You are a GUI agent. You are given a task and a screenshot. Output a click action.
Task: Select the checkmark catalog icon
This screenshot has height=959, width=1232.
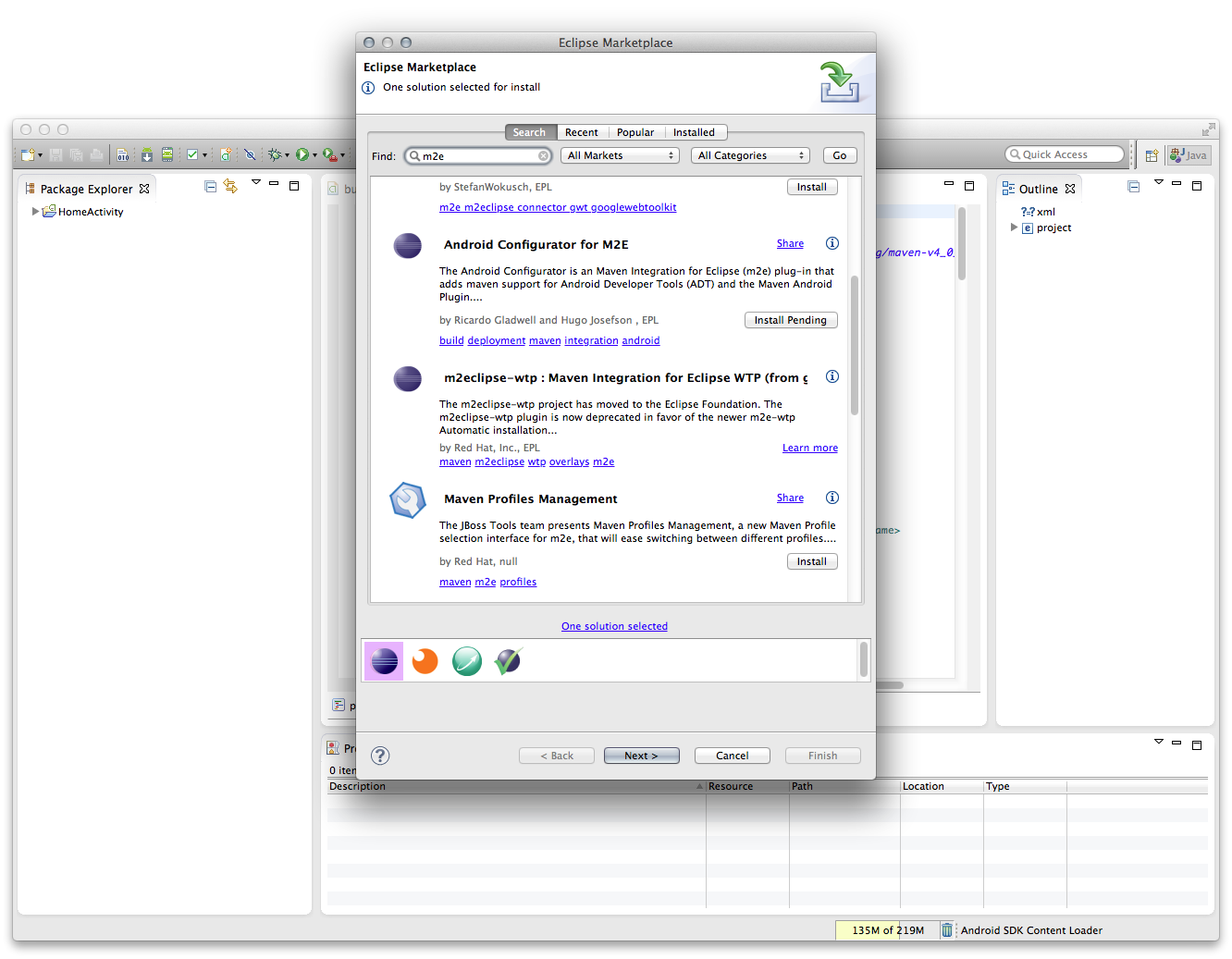click(508, 661)
